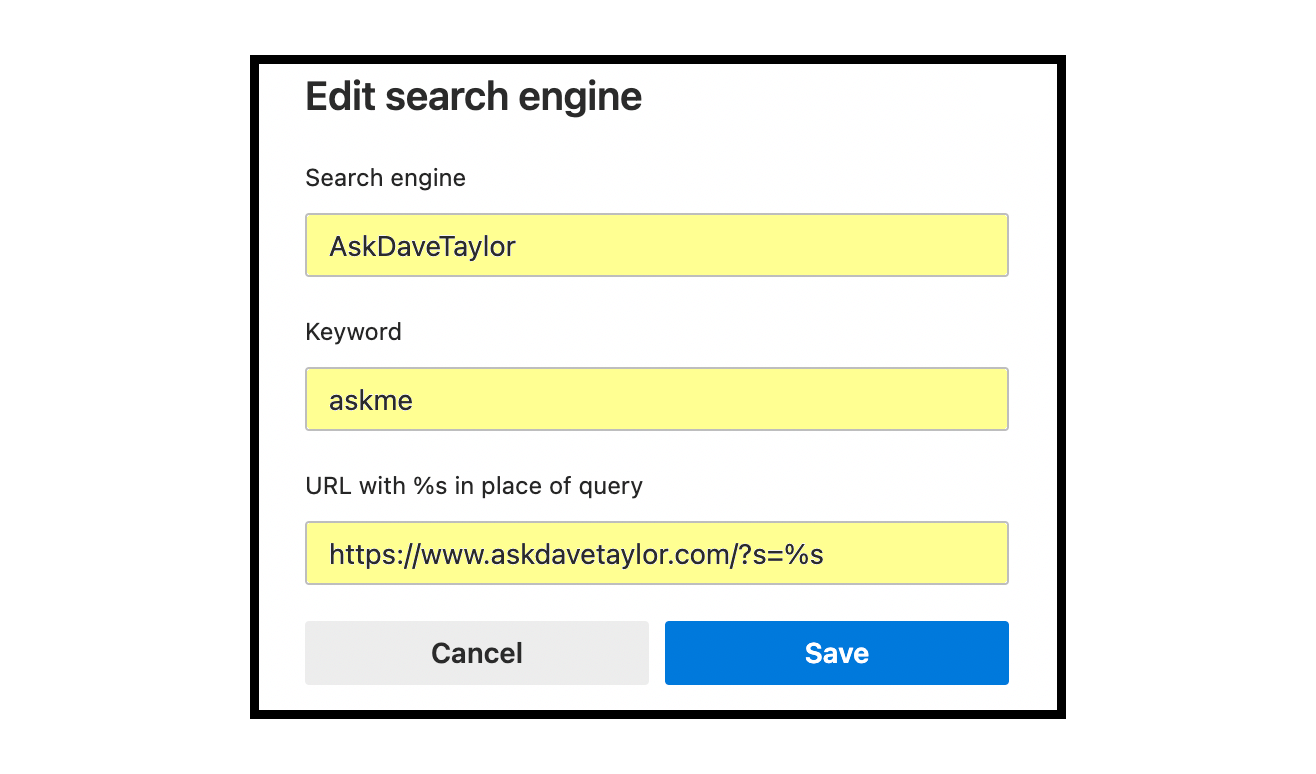This screenshot has height=774, width=1316.
Task: Click the Keyword field label
Action: tap(353, 331)
